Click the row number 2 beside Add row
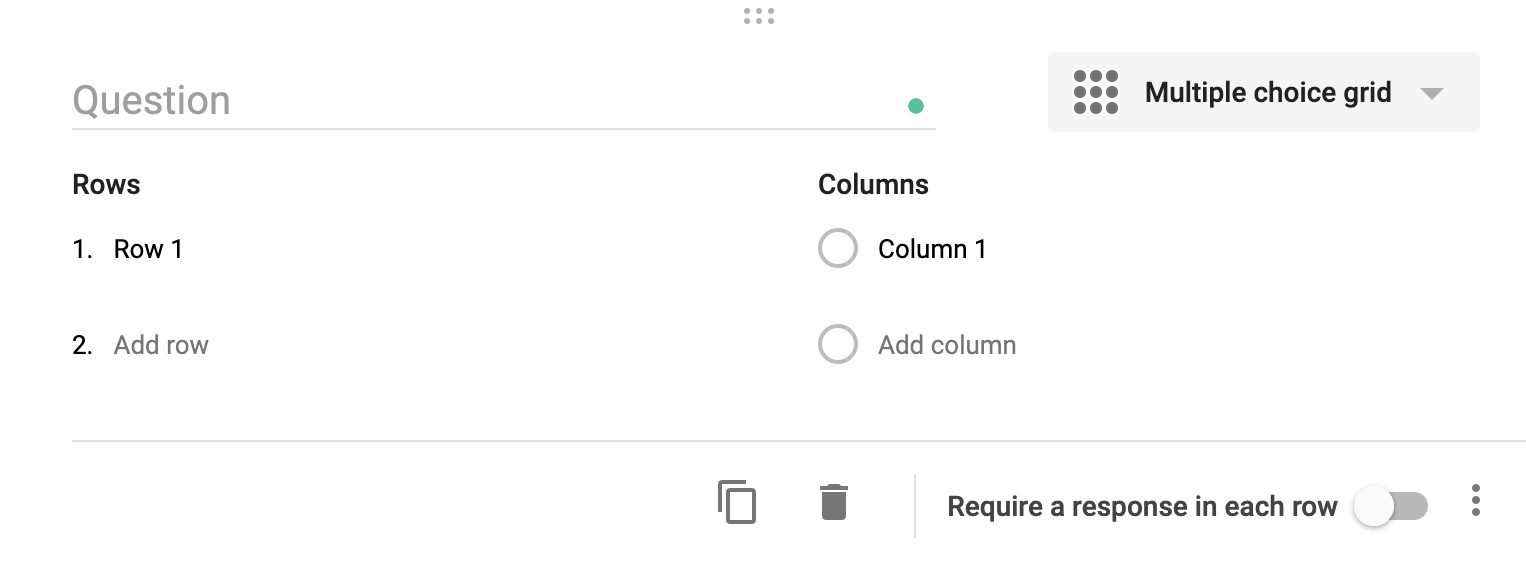This screenshot has height=566, width=1526. point(82,345)
